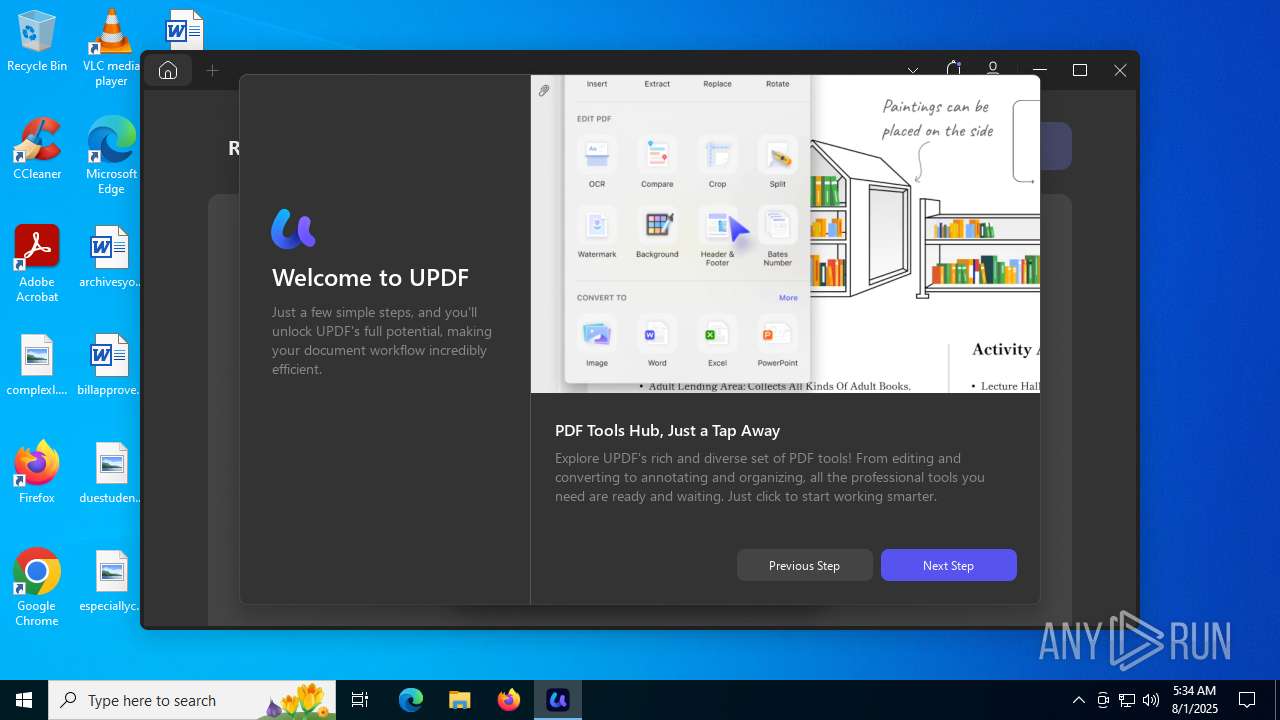
Task: Click the taskbar clock showing 5:34 AM
Action: pyautogui.click(x=1195, y=700)
